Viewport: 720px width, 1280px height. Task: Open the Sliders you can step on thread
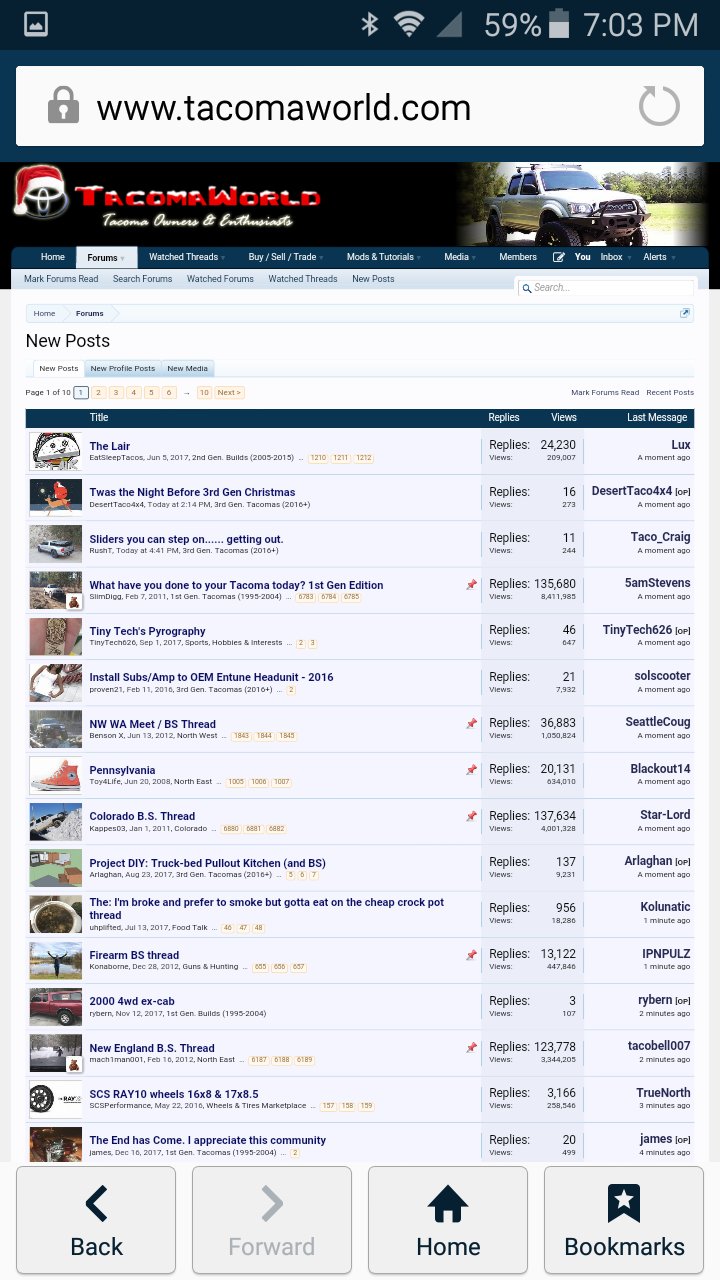[186, 539]
